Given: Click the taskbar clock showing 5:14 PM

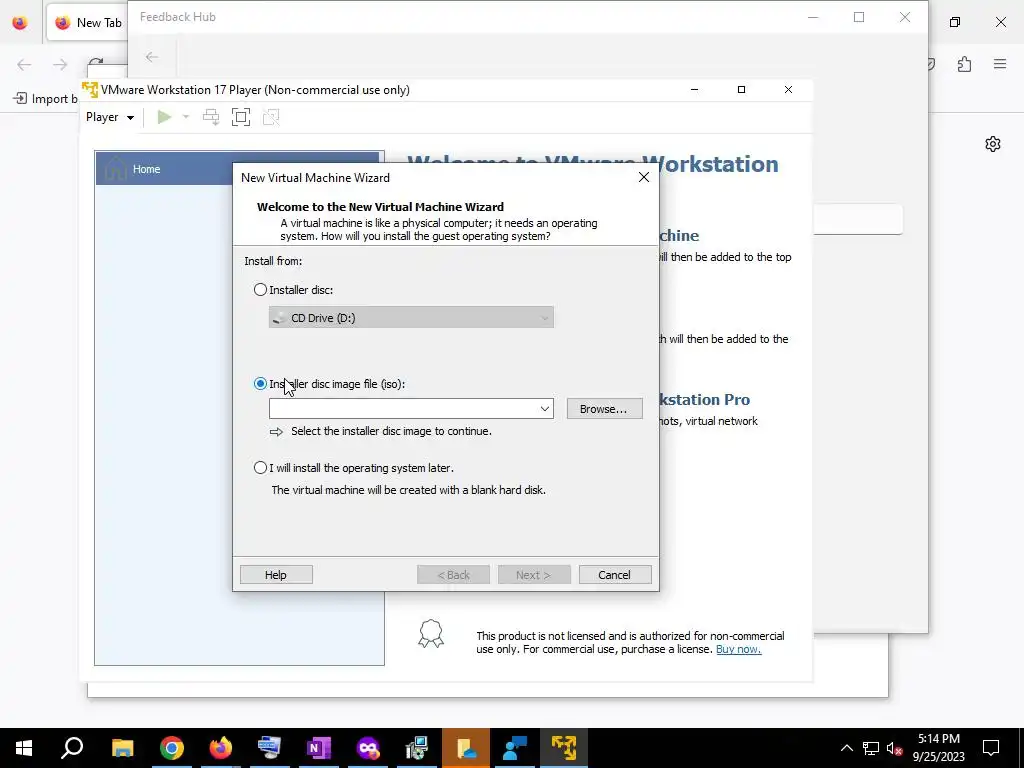Looking at the screenshot, I should coord(939,748).
